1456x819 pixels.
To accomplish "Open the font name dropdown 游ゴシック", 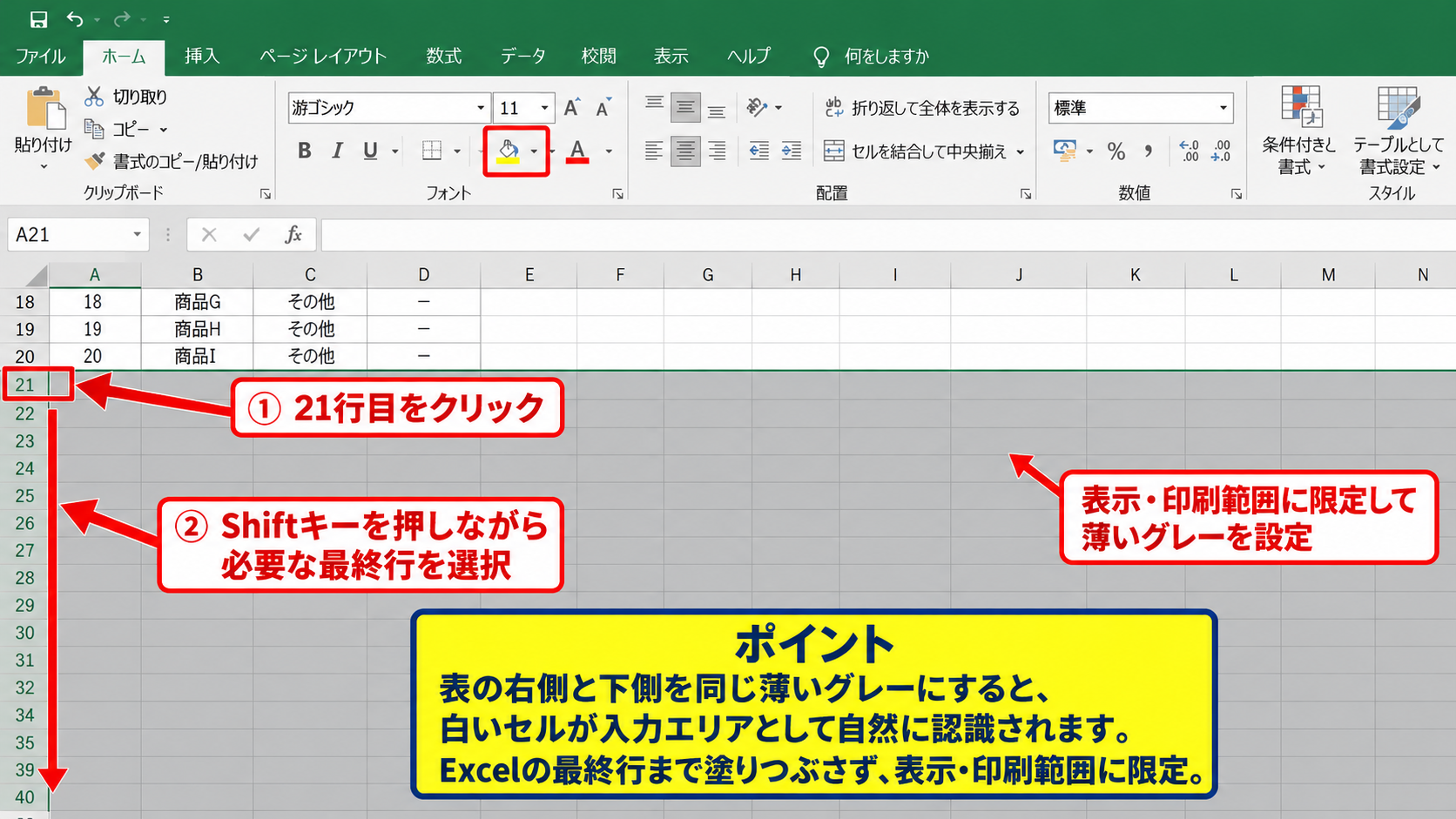I will click(480, 108).
